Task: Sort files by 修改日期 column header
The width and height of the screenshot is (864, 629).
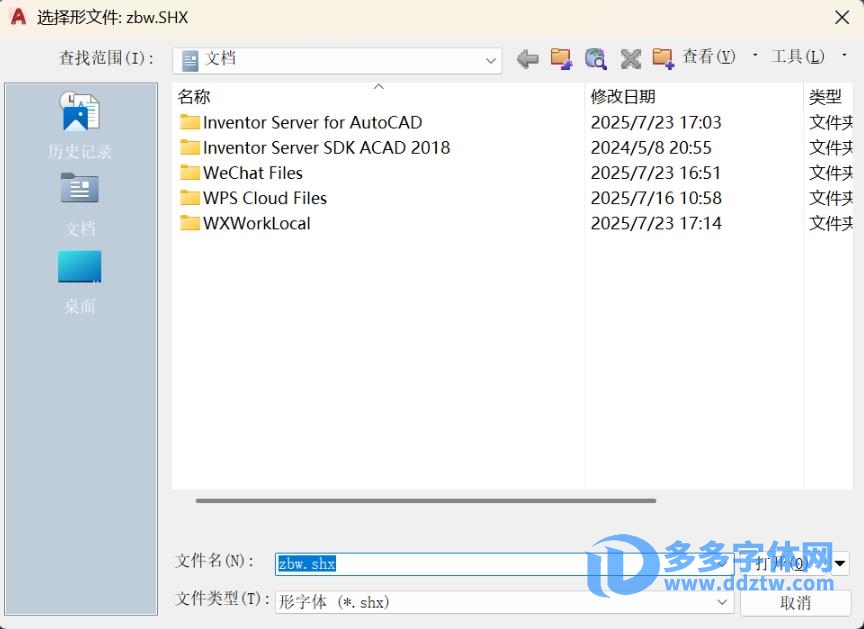Action: point(623,97)
